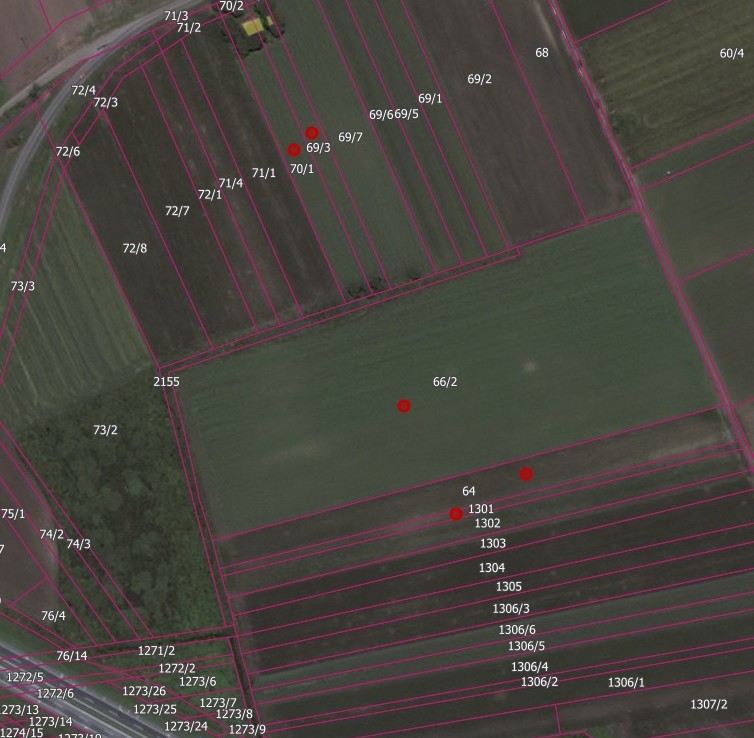The image size is (754, 738).
Task: Select the red point right of label 64
Action: tap(526, 474)
